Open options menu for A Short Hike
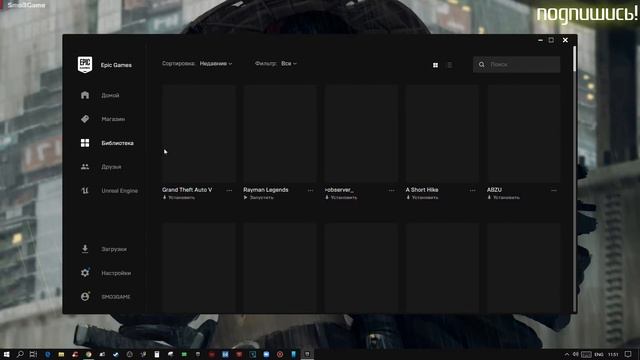Viewport: 640px width, 360px height. [x=473, y=190]
